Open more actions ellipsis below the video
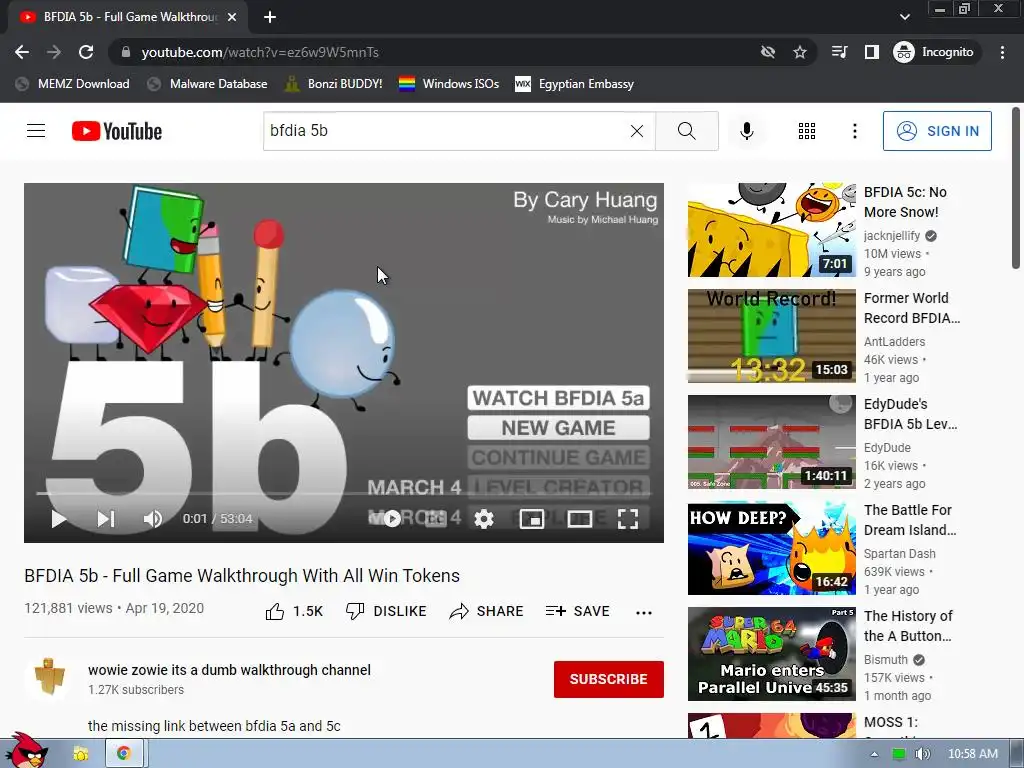 (x=644, y=613)
